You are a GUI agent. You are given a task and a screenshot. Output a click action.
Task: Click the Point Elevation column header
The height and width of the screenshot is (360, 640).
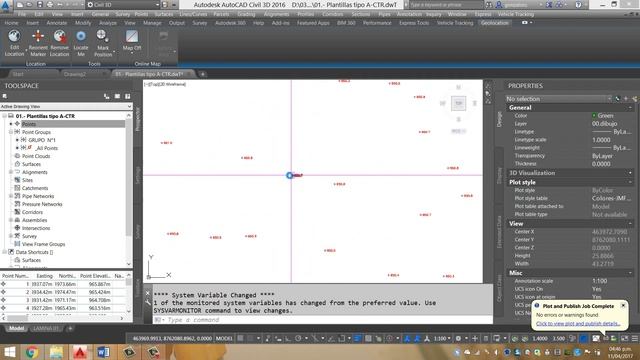[95, 276]
